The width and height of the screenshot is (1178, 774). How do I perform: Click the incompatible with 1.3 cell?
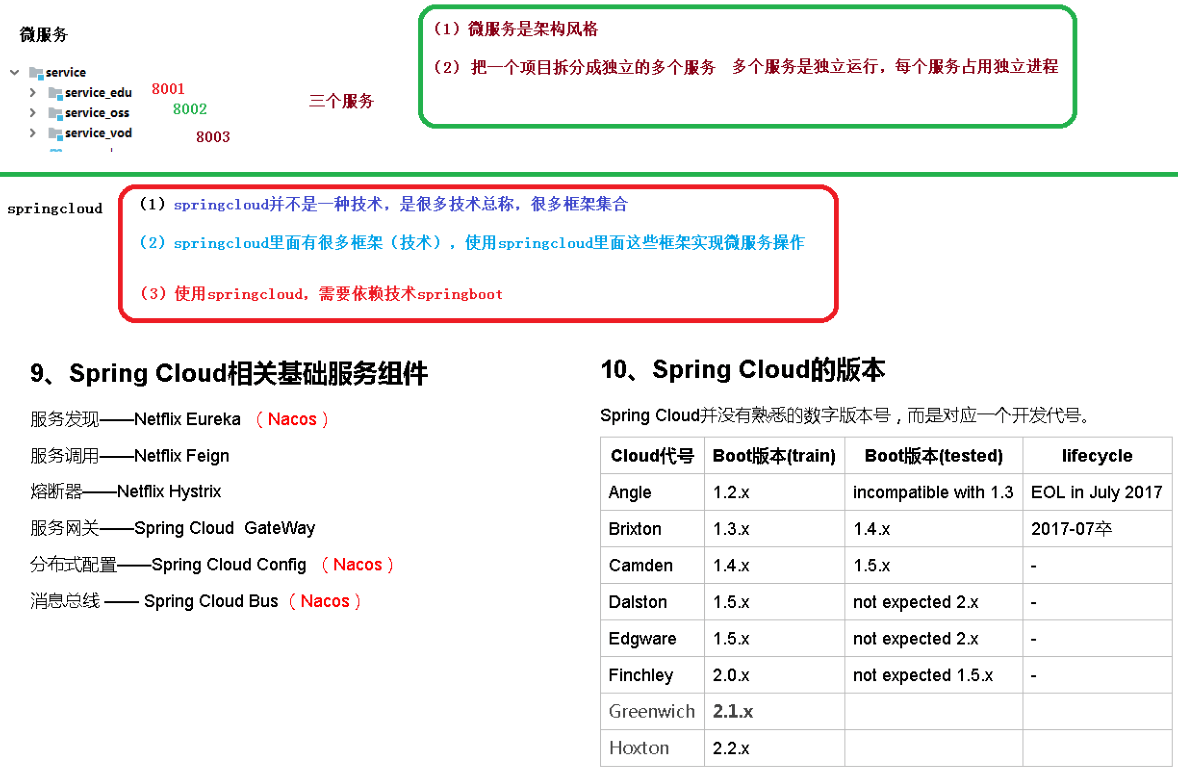[933, 492]
